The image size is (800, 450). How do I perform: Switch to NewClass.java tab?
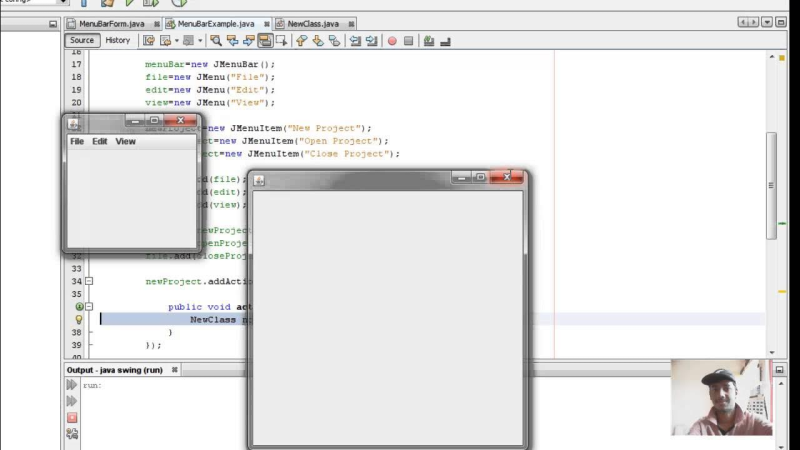pyautogui.click(x=313, y=23)
